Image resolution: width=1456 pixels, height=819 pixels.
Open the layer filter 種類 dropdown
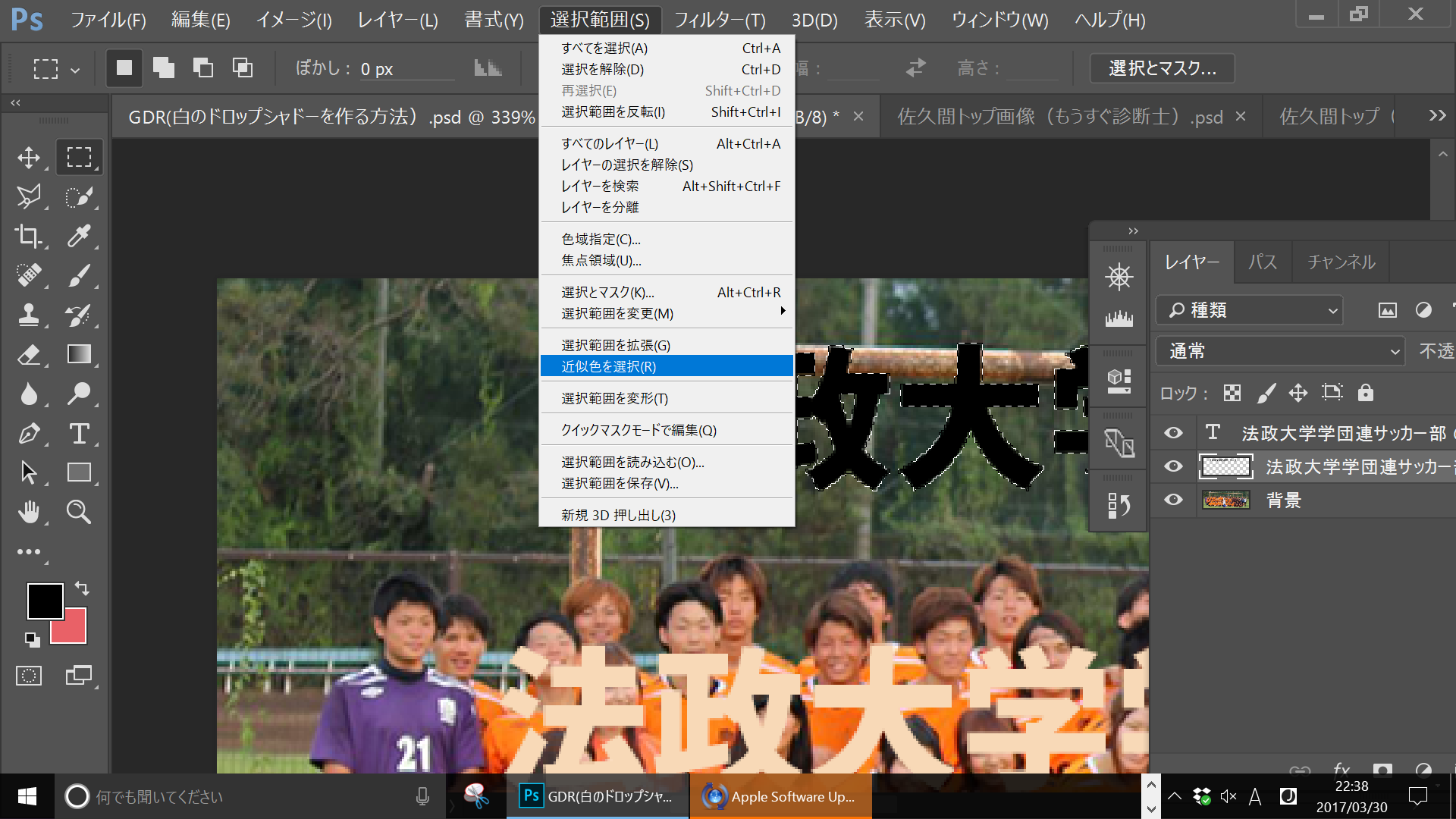click(x=1249, y=310)
